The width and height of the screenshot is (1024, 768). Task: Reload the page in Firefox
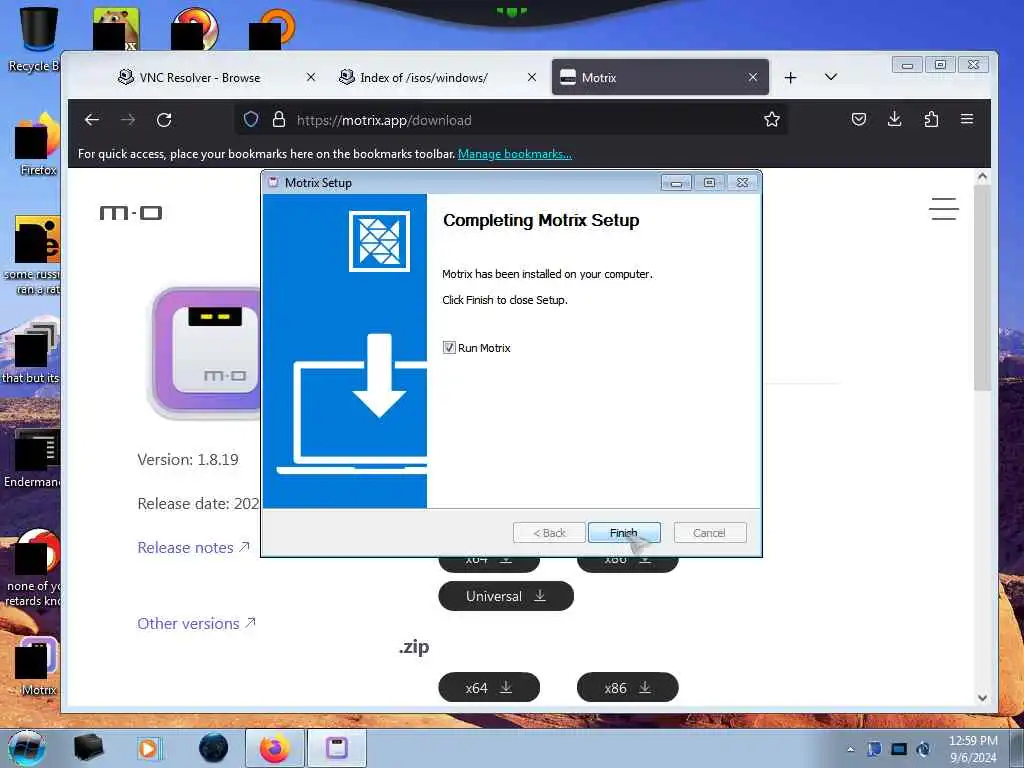pos(164,120)
